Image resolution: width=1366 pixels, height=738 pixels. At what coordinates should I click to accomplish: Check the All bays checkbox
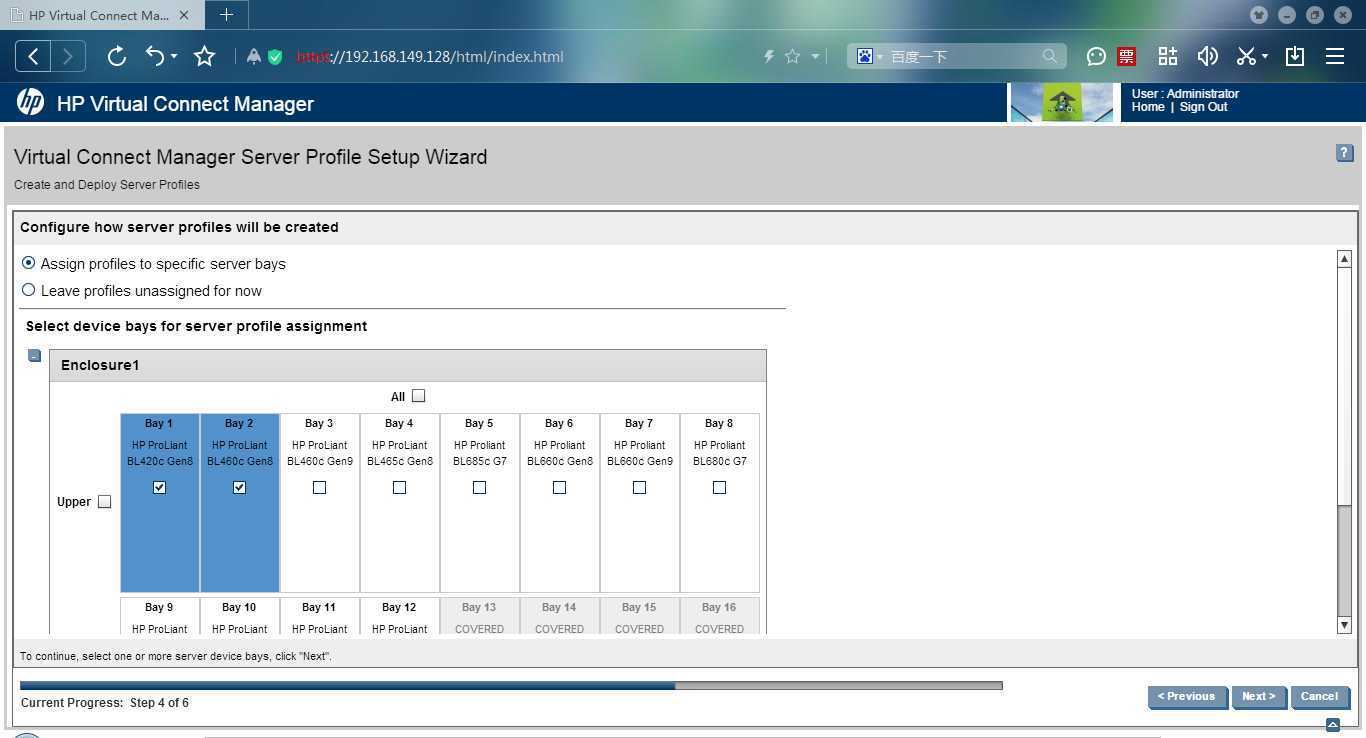pos(418,396)
